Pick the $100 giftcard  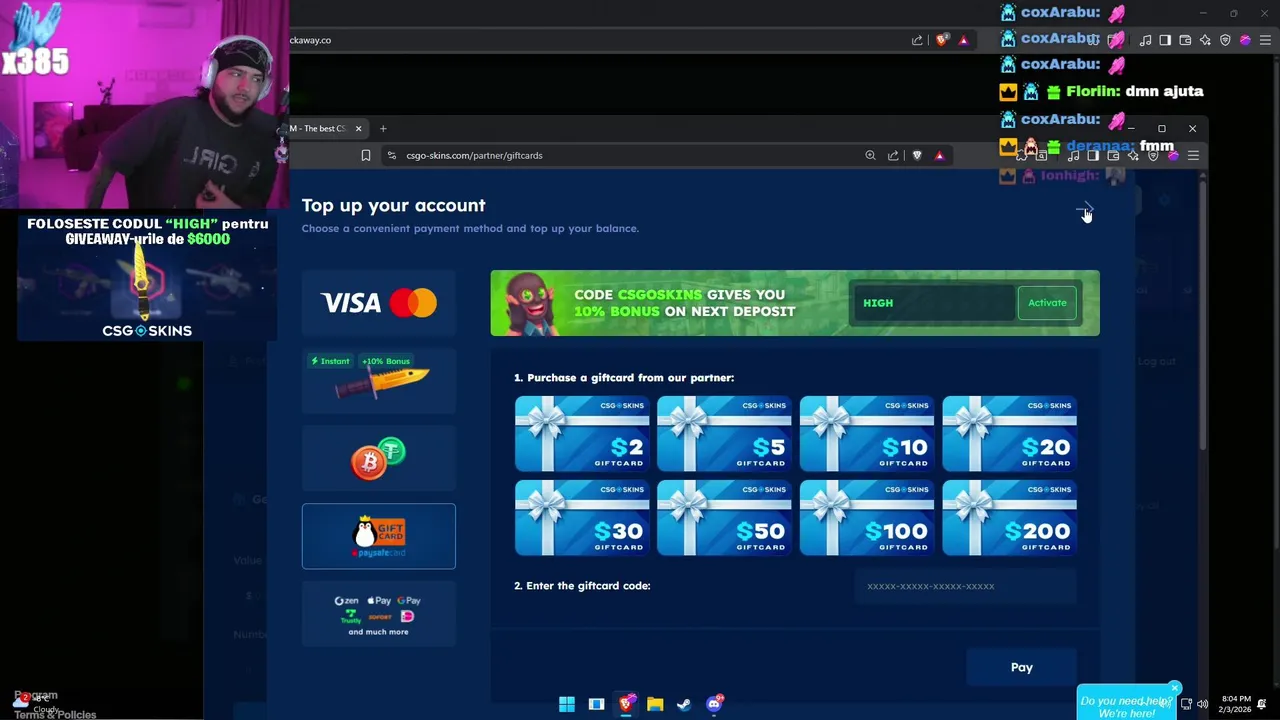tap(867, 518)
